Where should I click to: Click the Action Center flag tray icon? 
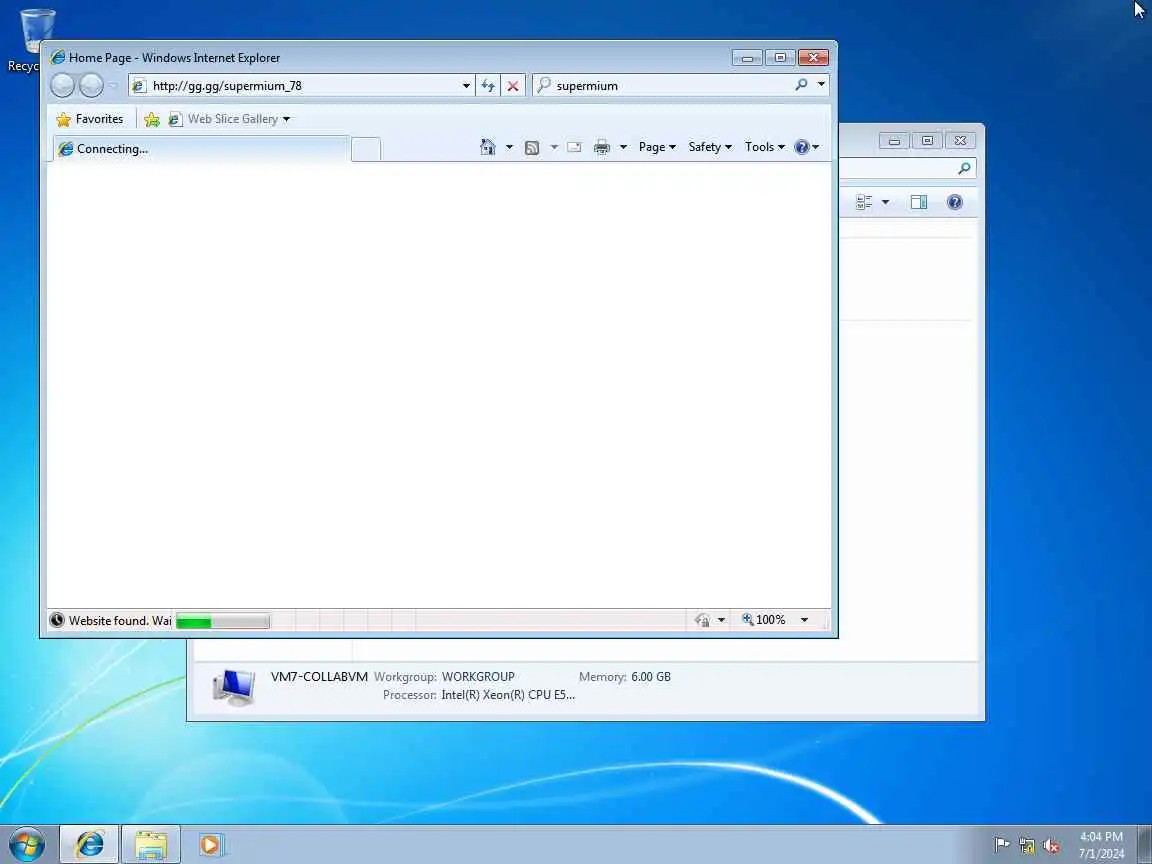pyautogui.click(x=1001, y=845)
